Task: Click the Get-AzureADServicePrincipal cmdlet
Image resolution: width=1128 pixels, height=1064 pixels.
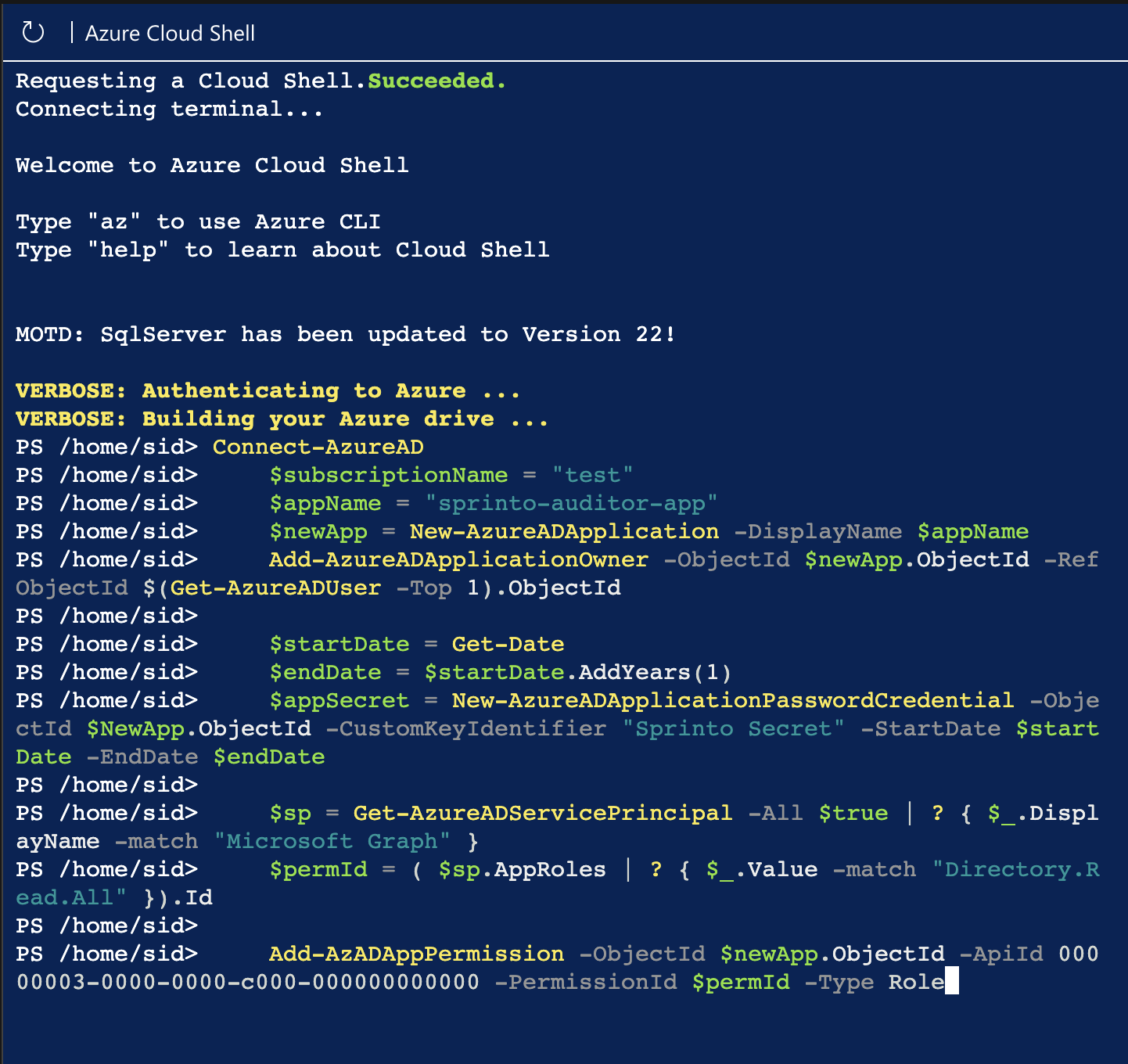Action: [x=542, y=813]
